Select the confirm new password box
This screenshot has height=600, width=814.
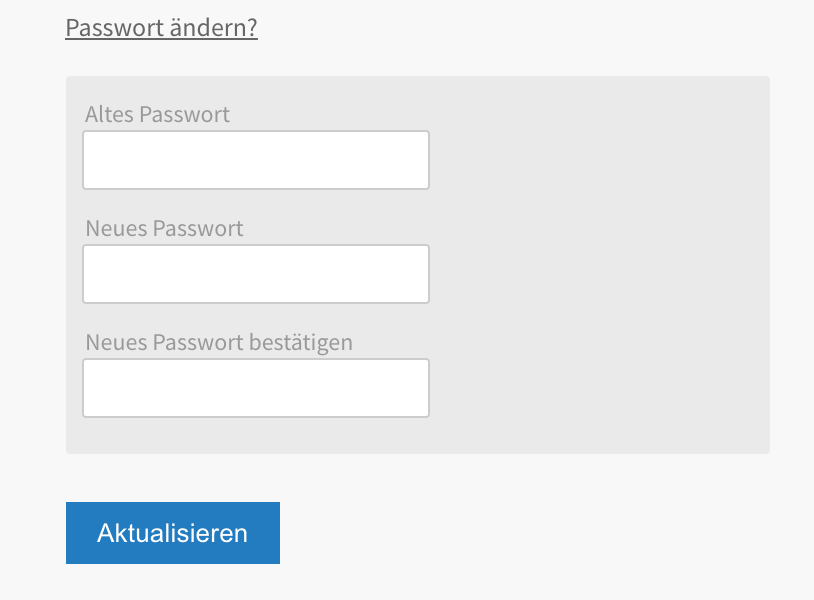click(x=256, y=388)
